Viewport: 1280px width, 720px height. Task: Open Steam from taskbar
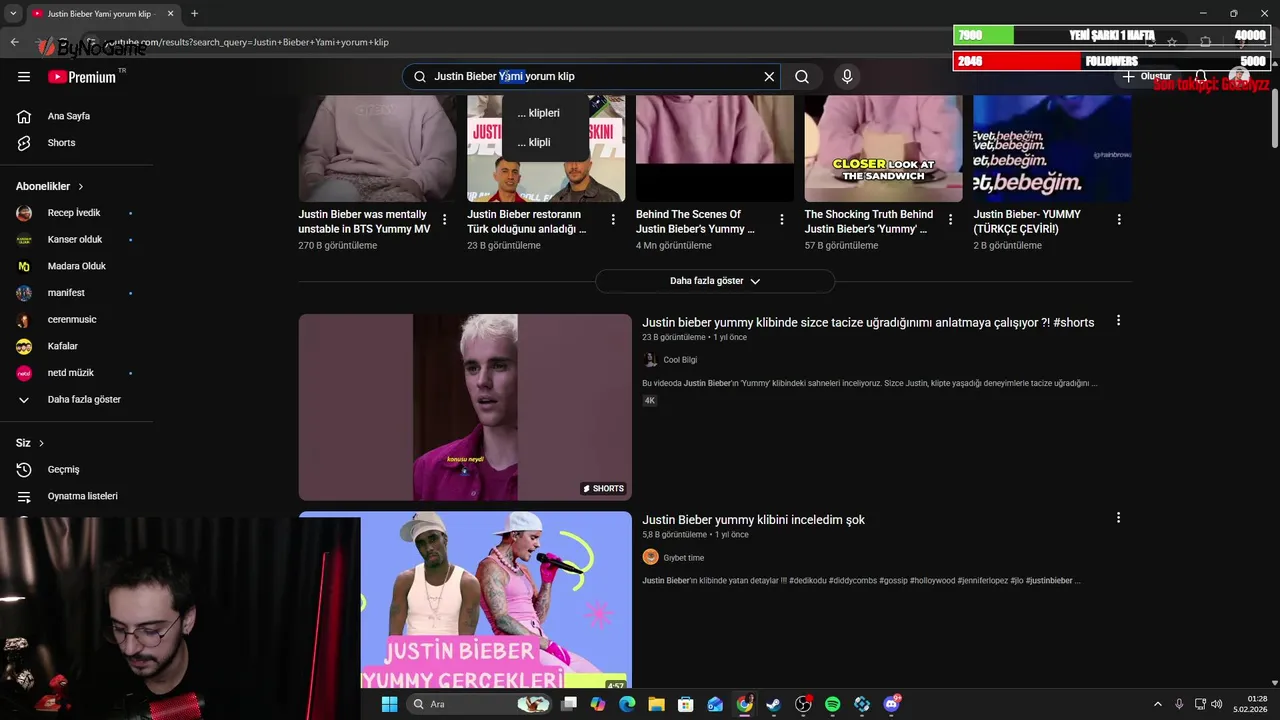773,704
